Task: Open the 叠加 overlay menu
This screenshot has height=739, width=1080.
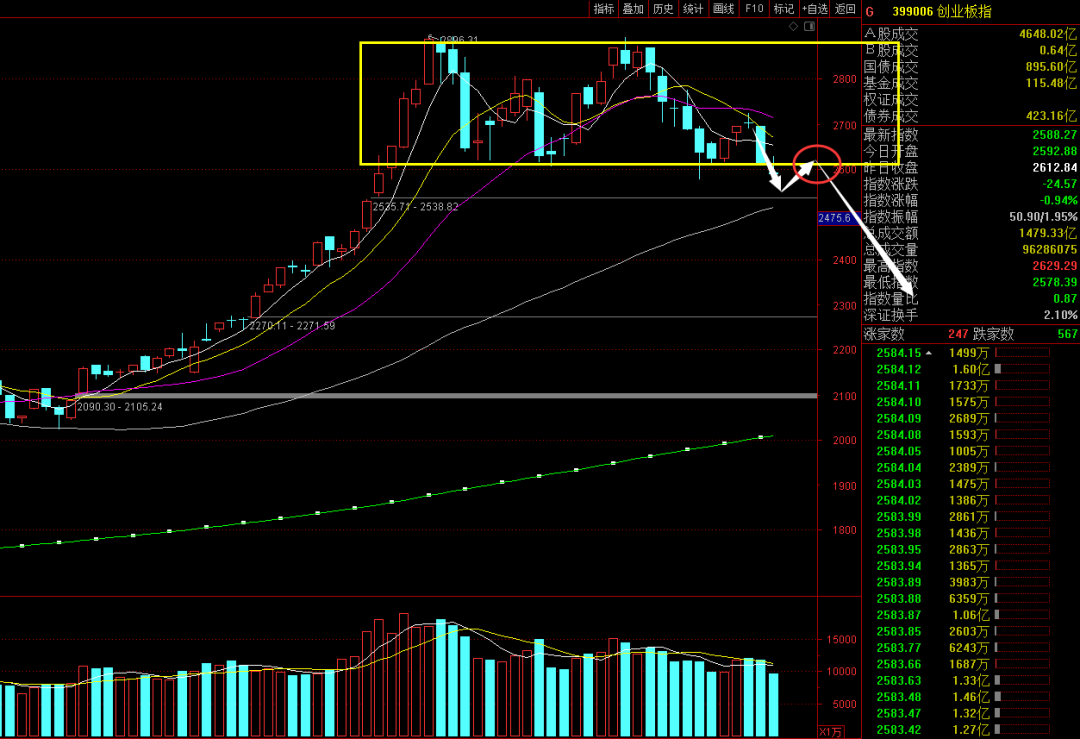Action: coord(633,9)
